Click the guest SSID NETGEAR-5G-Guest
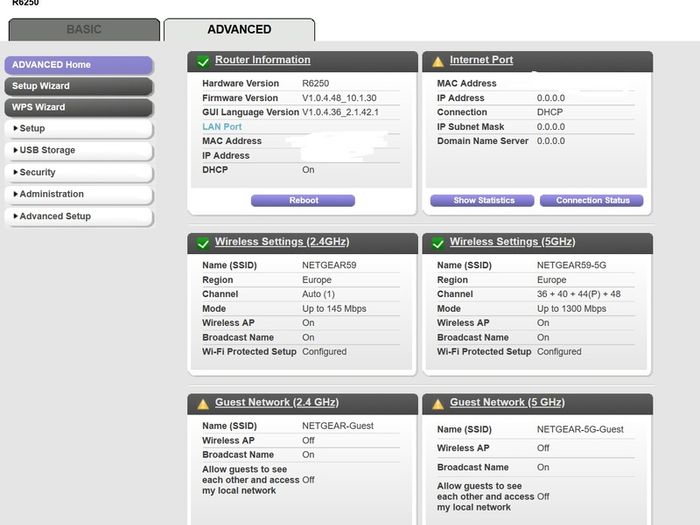The image size is (700, 525). 580,429
